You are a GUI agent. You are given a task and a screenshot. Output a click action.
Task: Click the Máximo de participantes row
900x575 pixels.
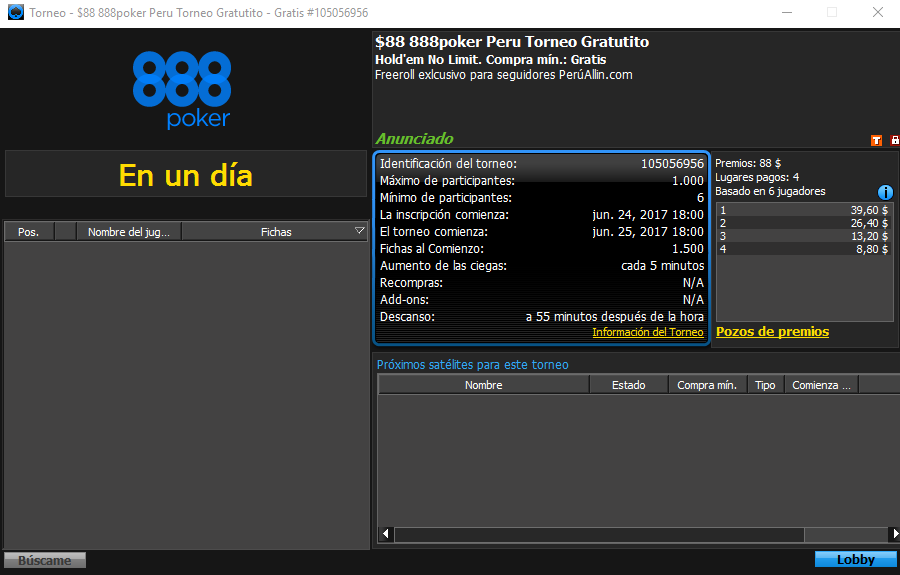(x=541, y=181)
